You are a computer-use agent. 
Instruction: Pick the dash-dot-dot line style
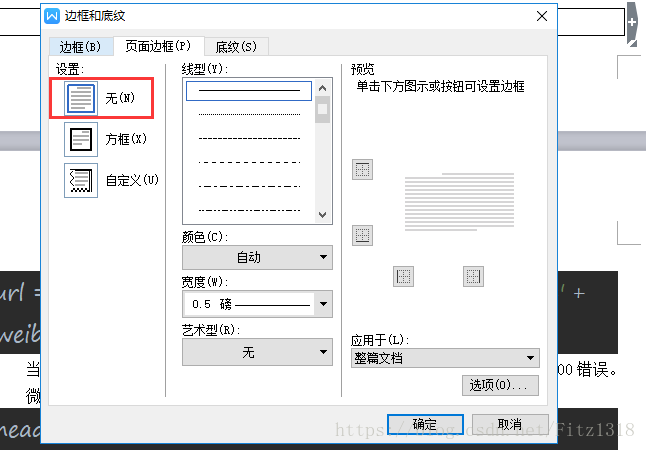[249, 210]
